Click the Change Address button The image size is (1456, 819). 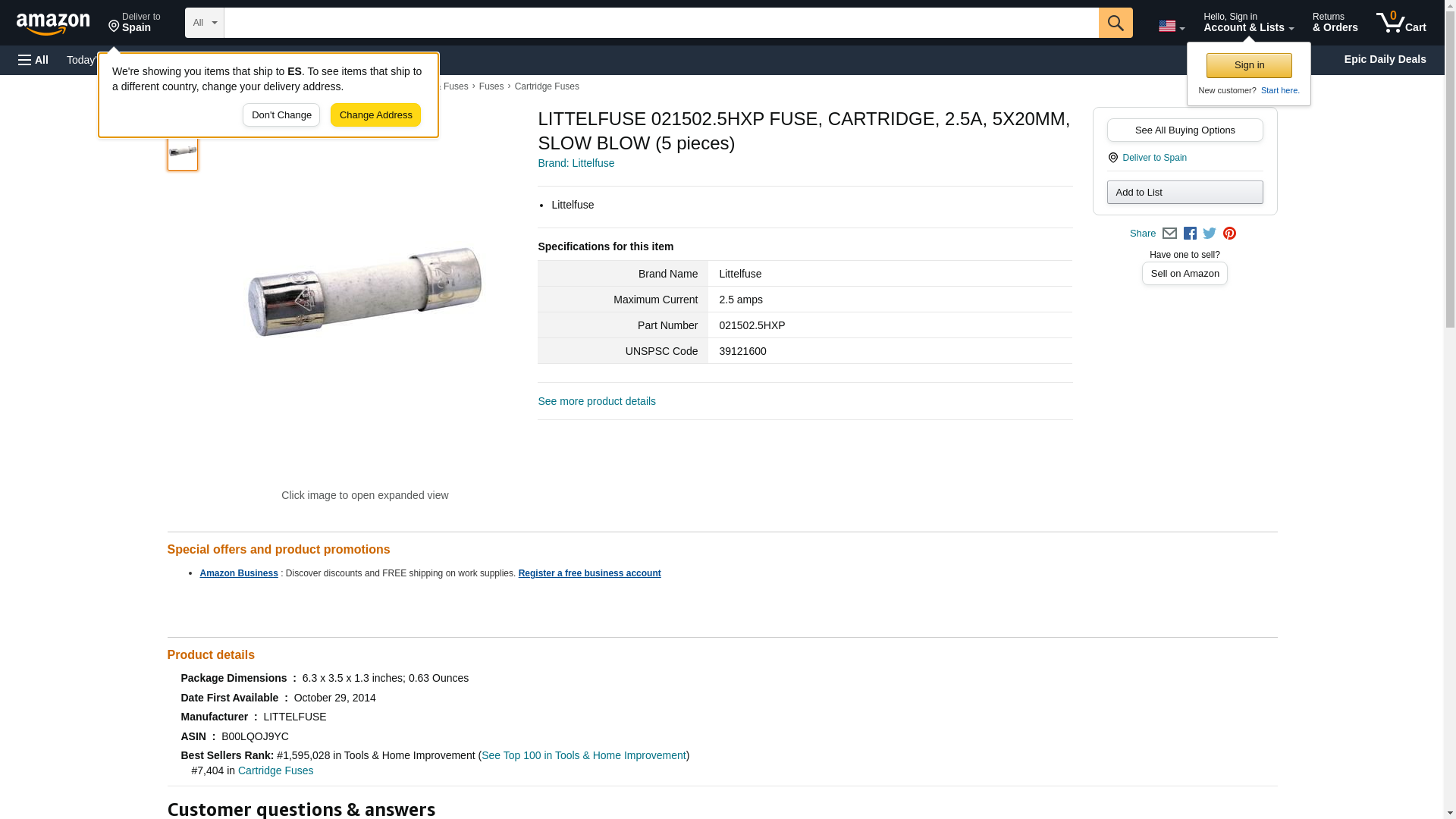click(375, 115)
